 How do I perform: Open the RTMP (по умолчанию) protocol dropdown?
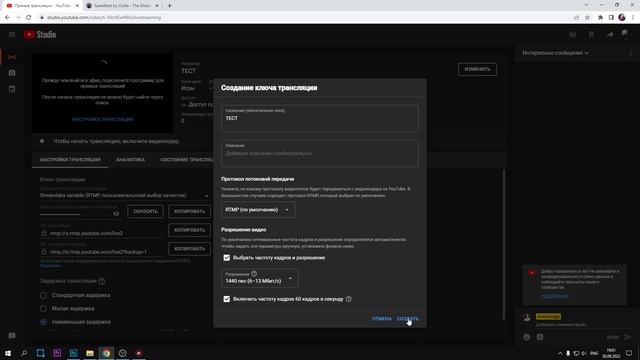(258, 210)
